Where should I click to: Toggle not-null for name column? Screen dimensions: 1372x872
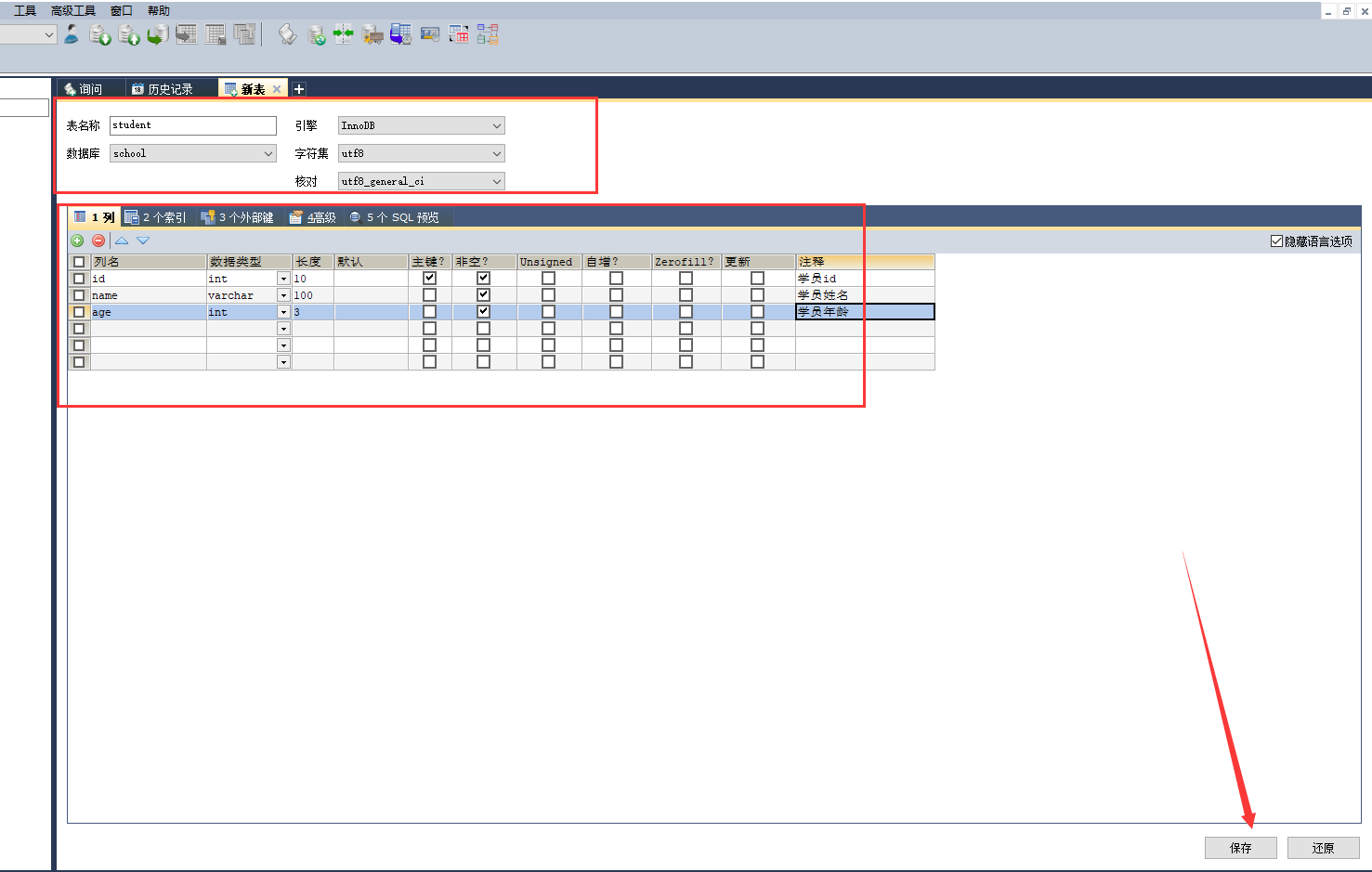tap(483, 294)
